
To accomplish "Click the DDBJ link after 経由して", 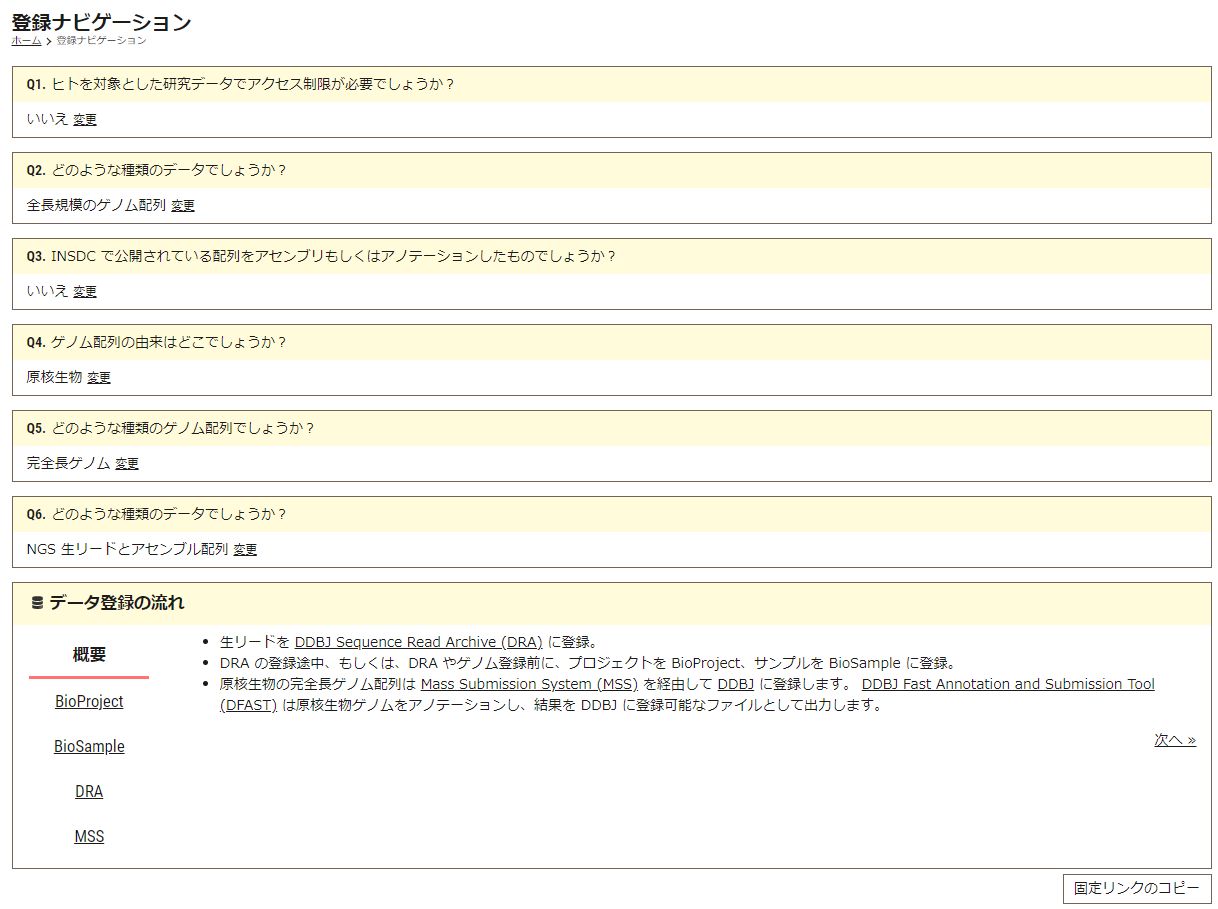I will click(x=735, y=684).
